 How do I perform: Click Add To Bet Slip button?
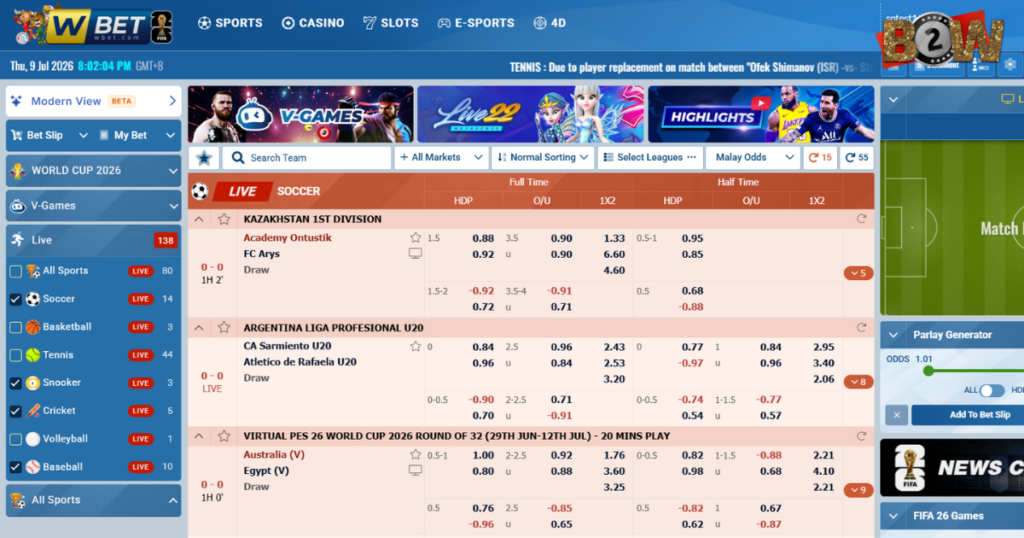pyautogui.click(x=969, y=415)
